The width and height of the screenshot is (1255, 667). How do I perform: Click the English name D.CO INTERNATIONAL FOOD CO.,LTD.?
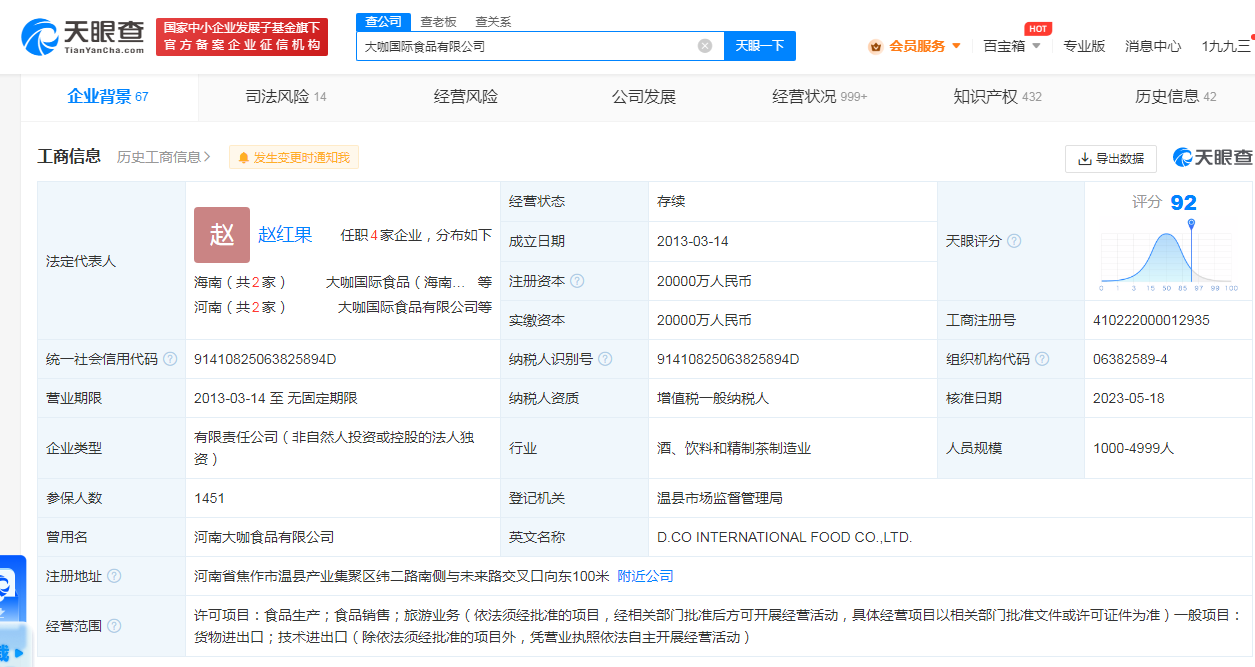click(x=784, y=537)
